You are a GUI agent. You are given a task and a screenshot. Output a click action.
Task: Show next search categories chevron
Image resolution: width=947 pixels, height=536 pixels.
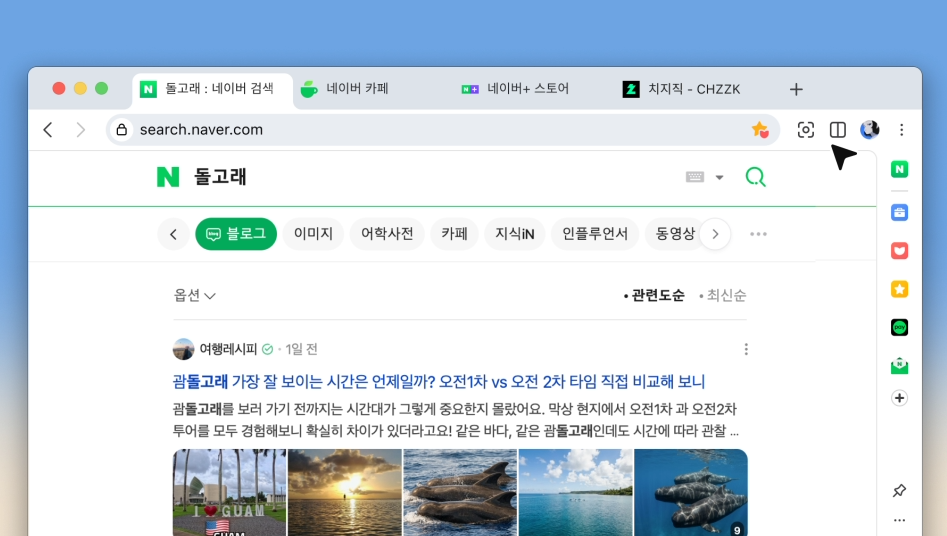[x=715, y=234]
